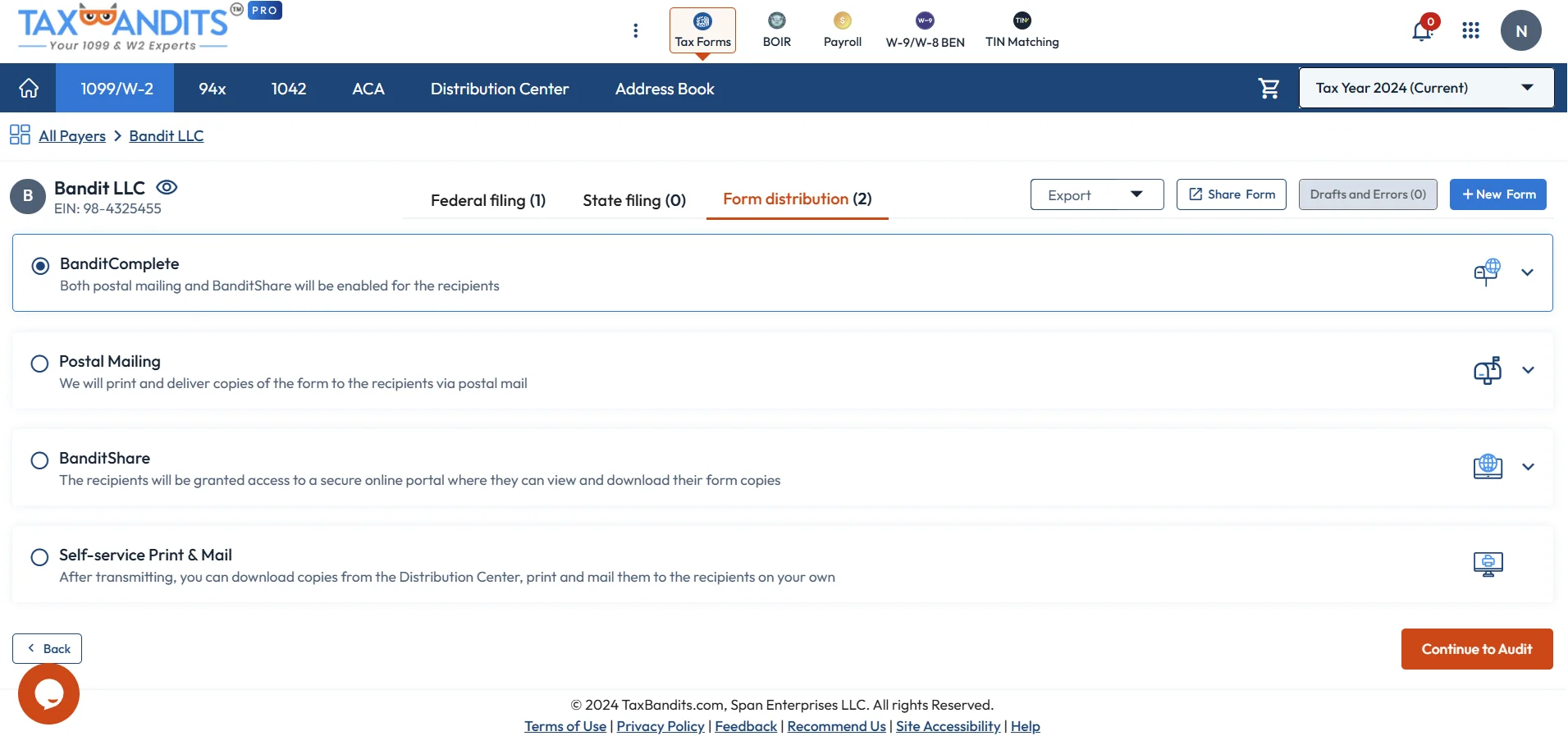
Task: Open the vertical three-dot more menu
Action: click(636, 31)
